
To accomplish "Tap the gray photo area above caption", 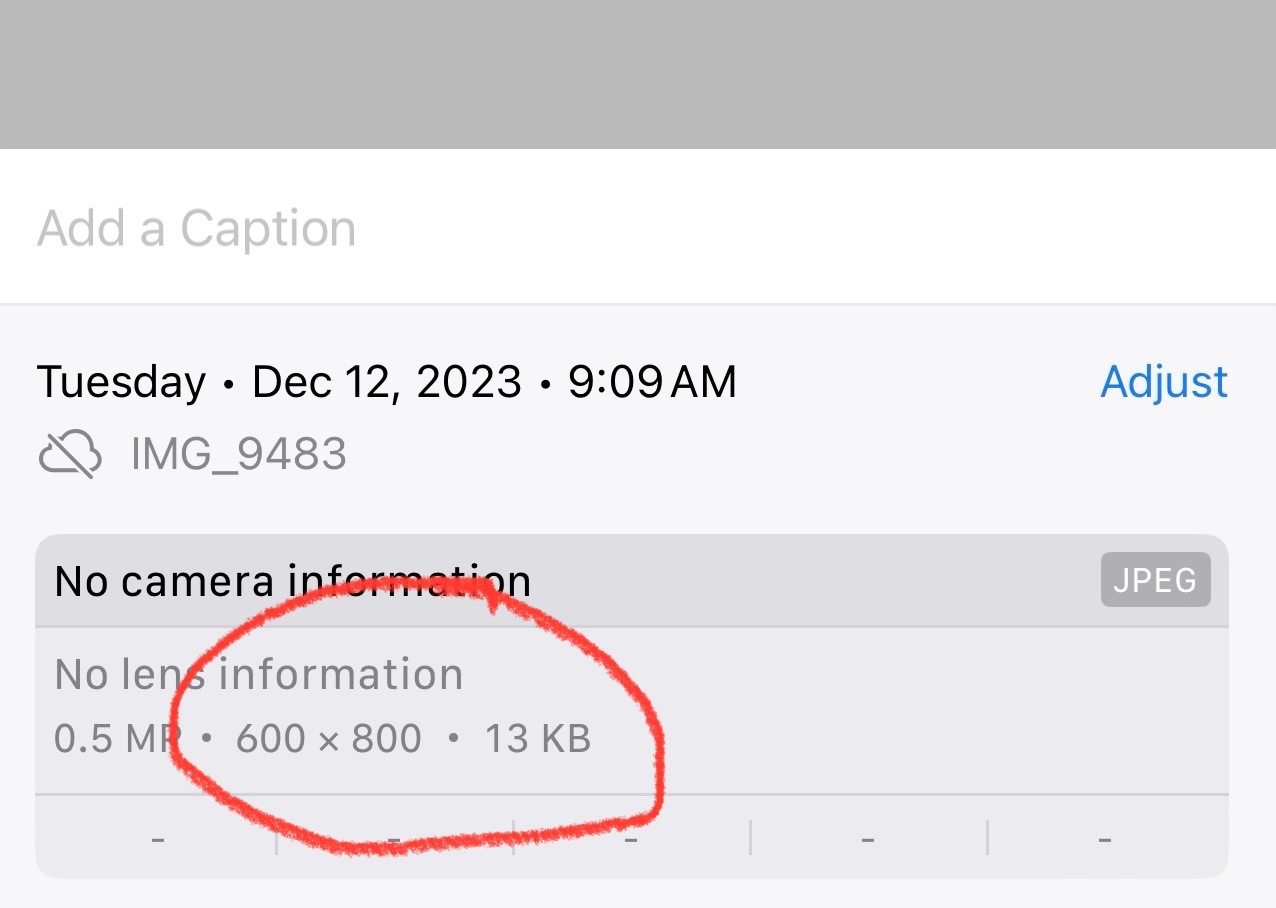I will coord(638,74).
